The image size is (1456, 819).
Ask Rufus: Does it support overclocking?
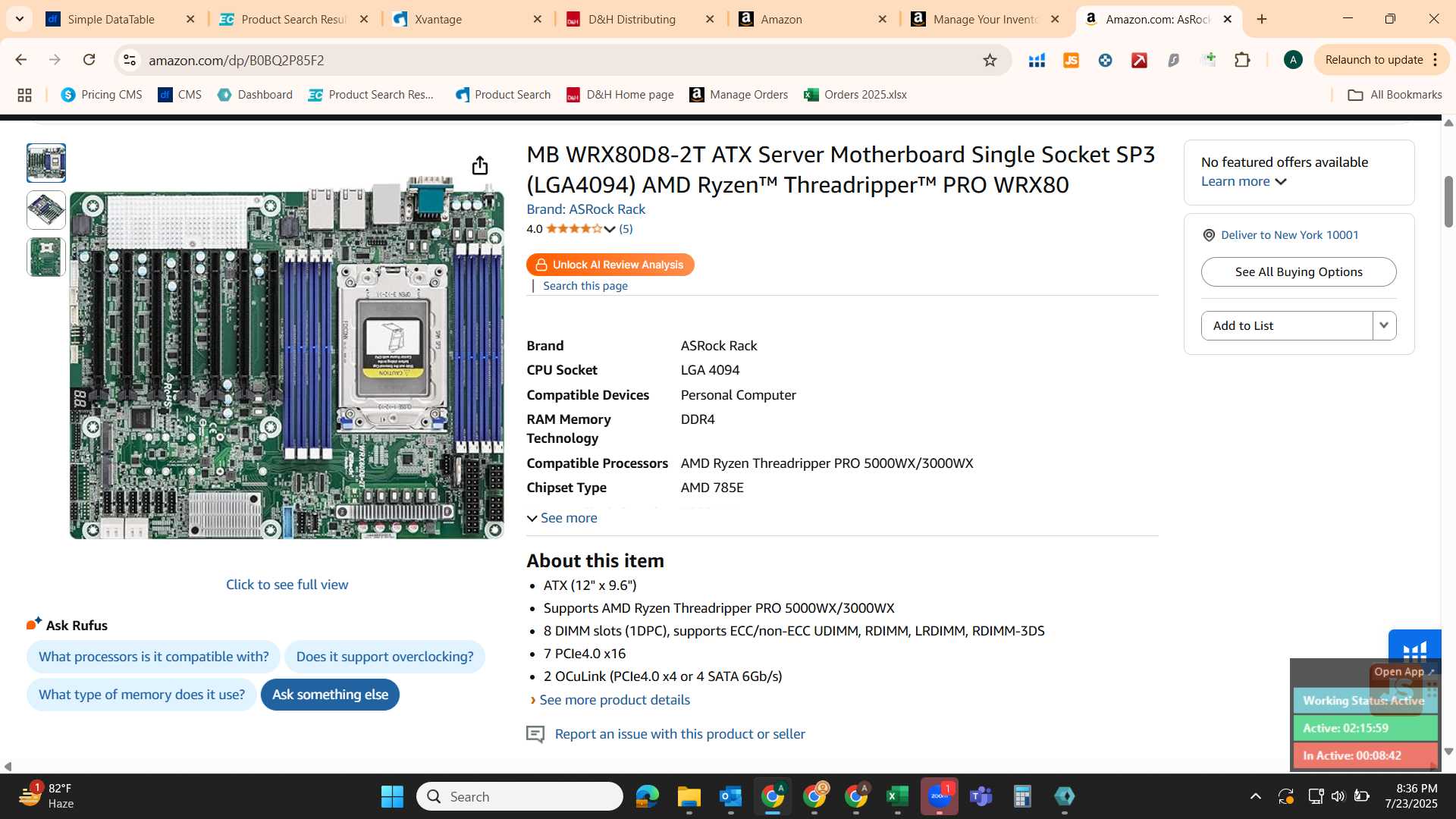[x=384, y=657]
